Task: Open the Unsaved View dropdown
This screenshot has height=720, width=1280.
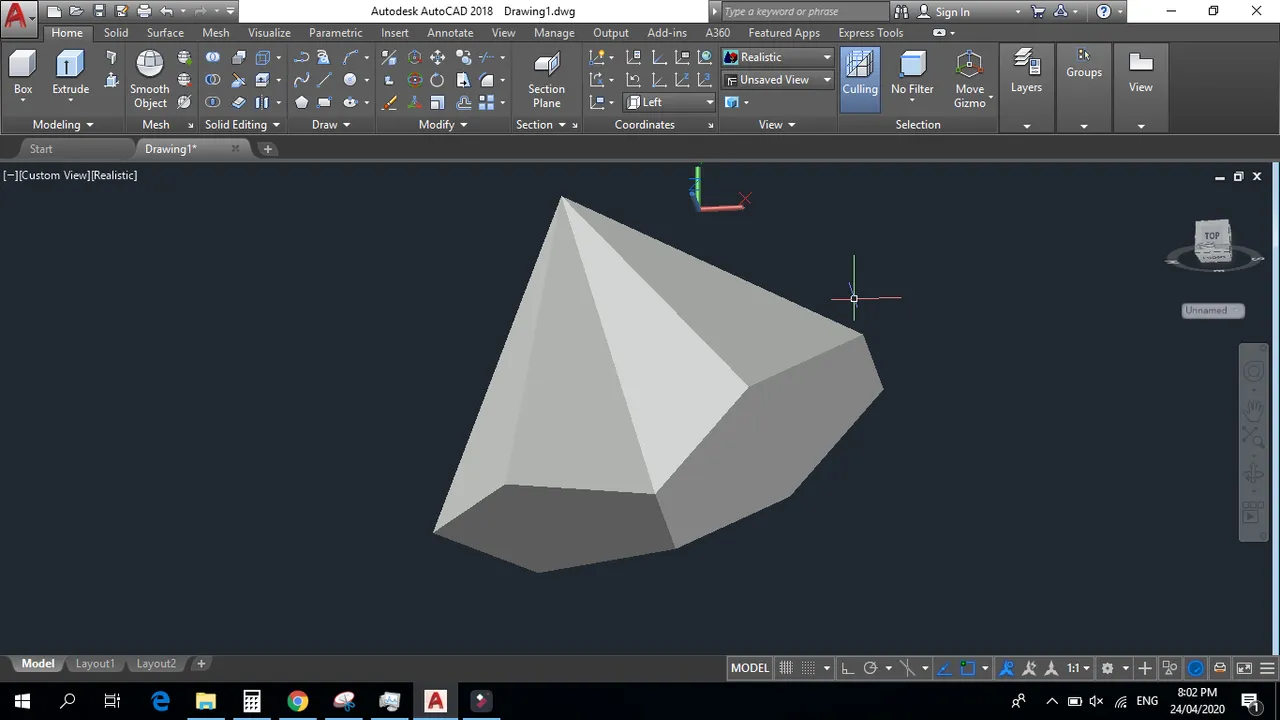Action: point(777,80)
